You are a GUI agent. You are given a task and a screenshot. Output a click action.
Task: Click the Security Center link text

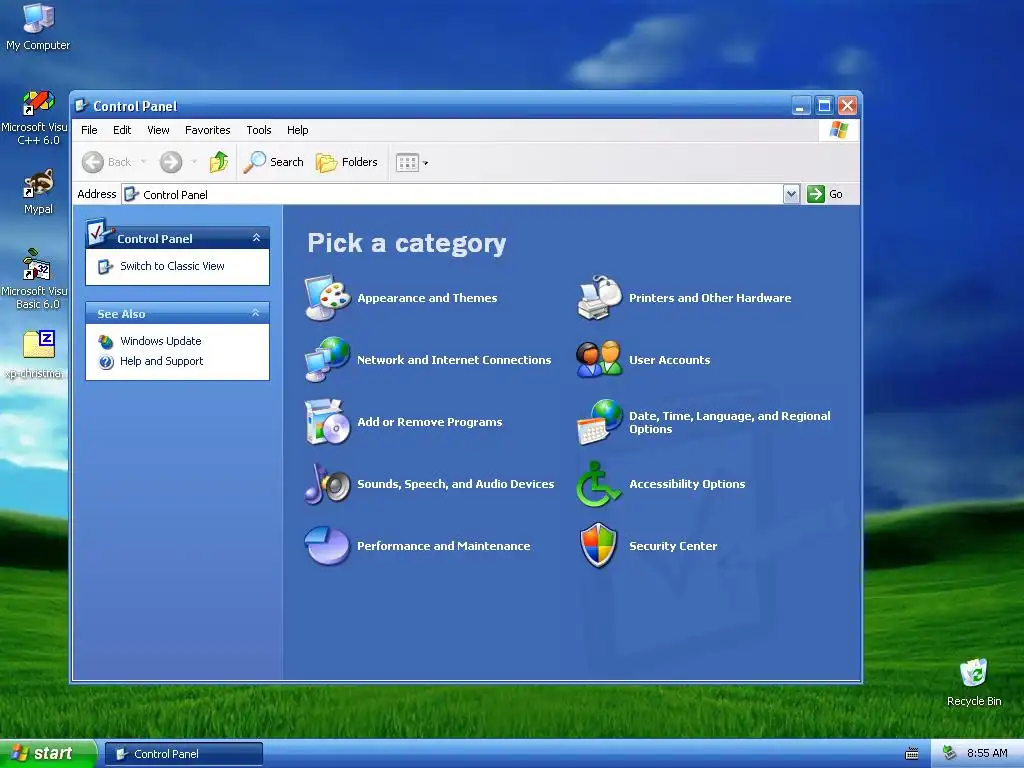(673, 546)
